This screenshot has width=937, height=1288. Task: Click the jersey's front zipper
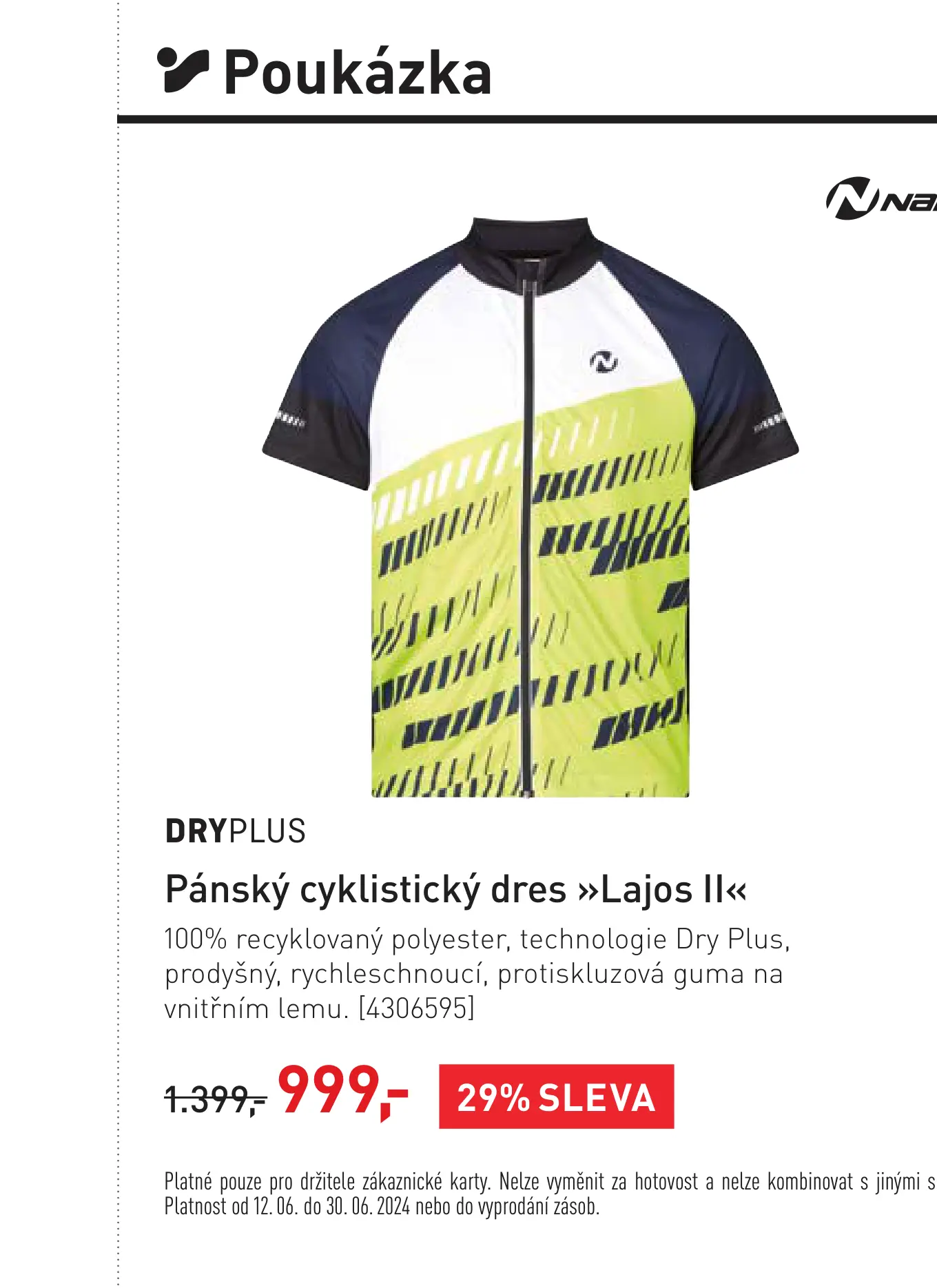pos(528,537)
